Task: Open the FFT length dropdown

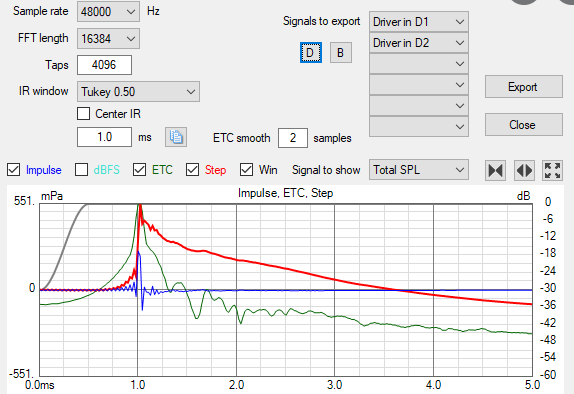Action: pyautogui.click(x=108, y=38)
